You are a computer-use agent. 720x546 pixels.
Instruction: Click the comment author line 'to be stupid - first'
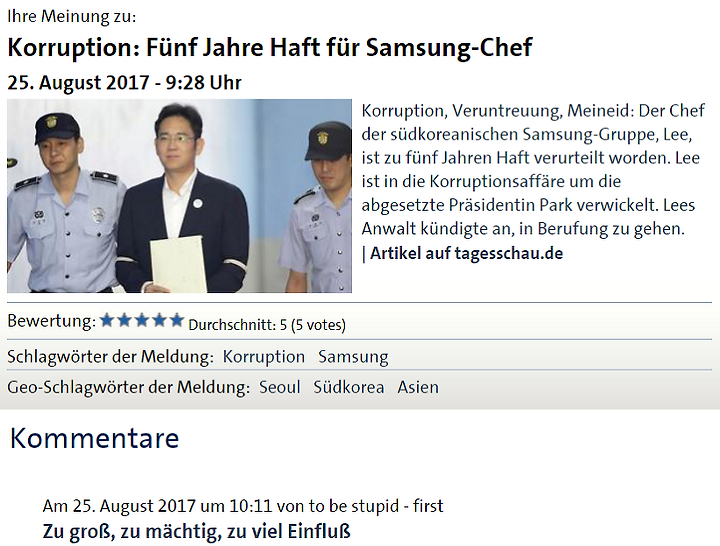click(376, 506)
